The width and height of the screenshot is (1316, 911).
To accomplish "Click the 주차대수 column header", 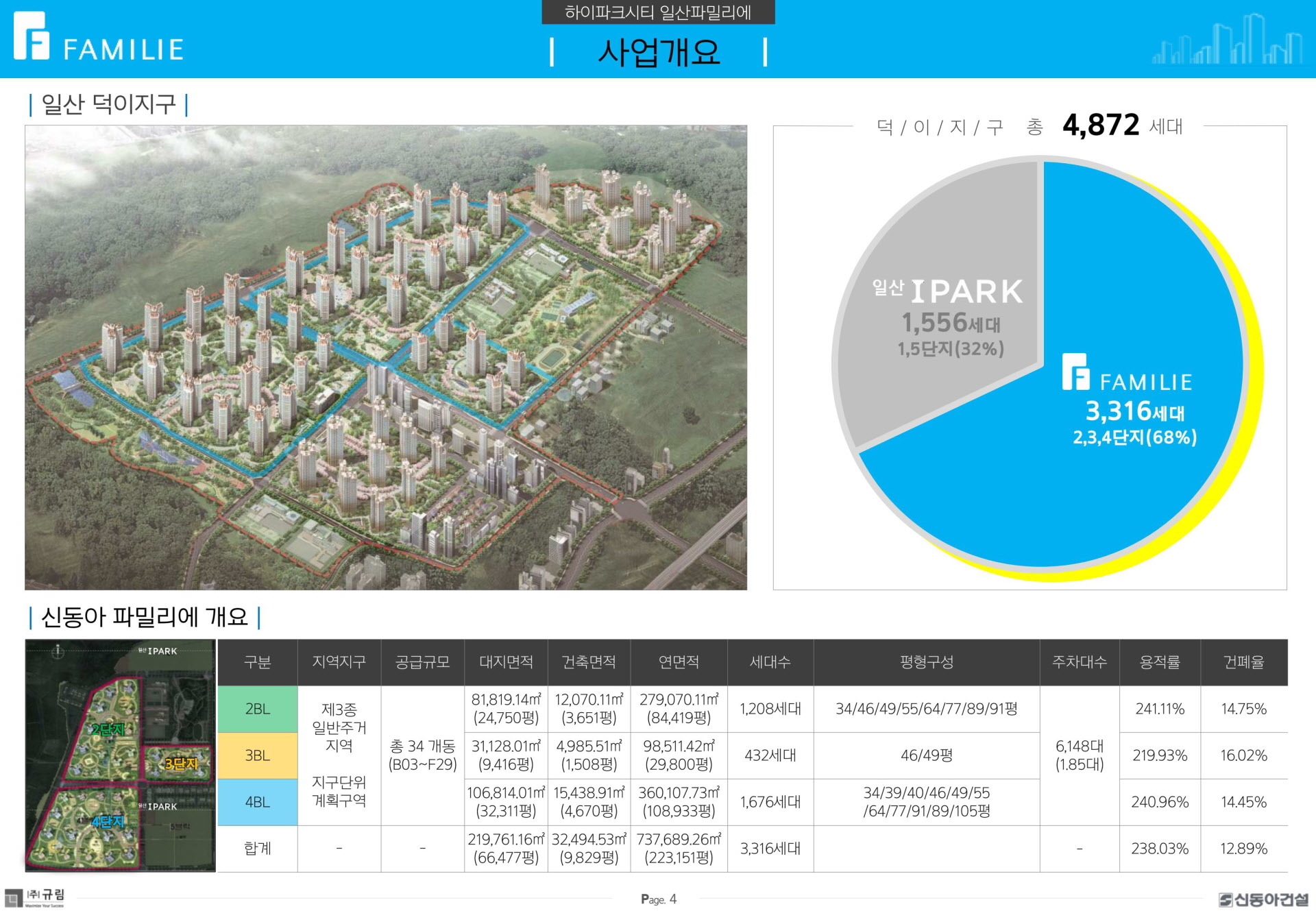I will coord(1080,662).
